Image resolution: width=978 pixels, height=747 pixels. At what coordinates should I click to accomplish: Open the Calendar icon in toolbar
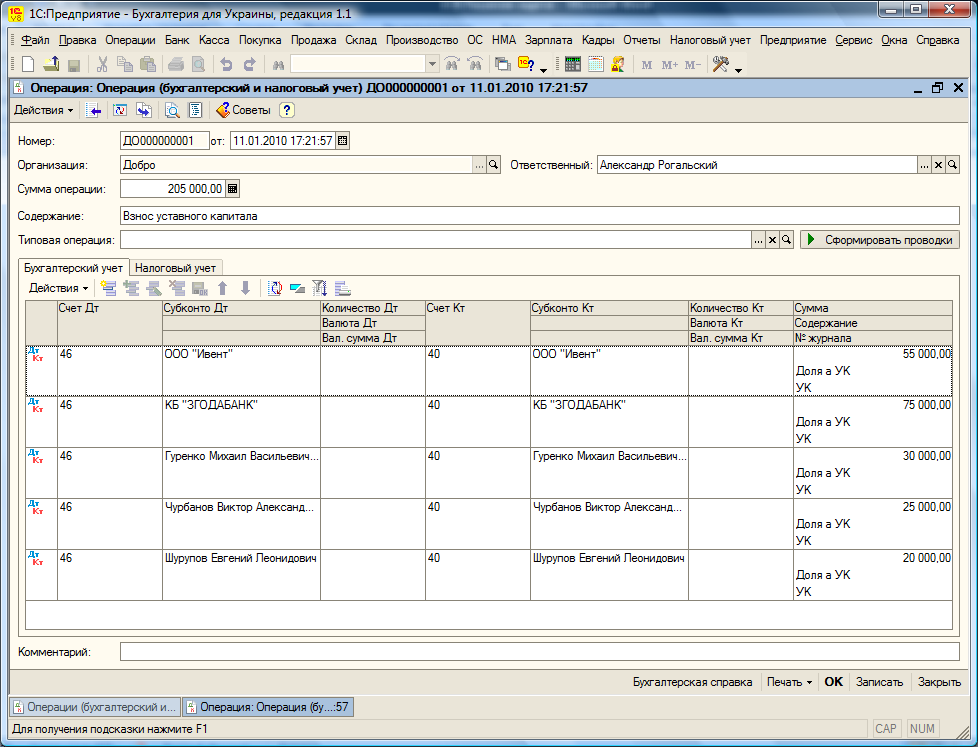click(x=596, y=64)
